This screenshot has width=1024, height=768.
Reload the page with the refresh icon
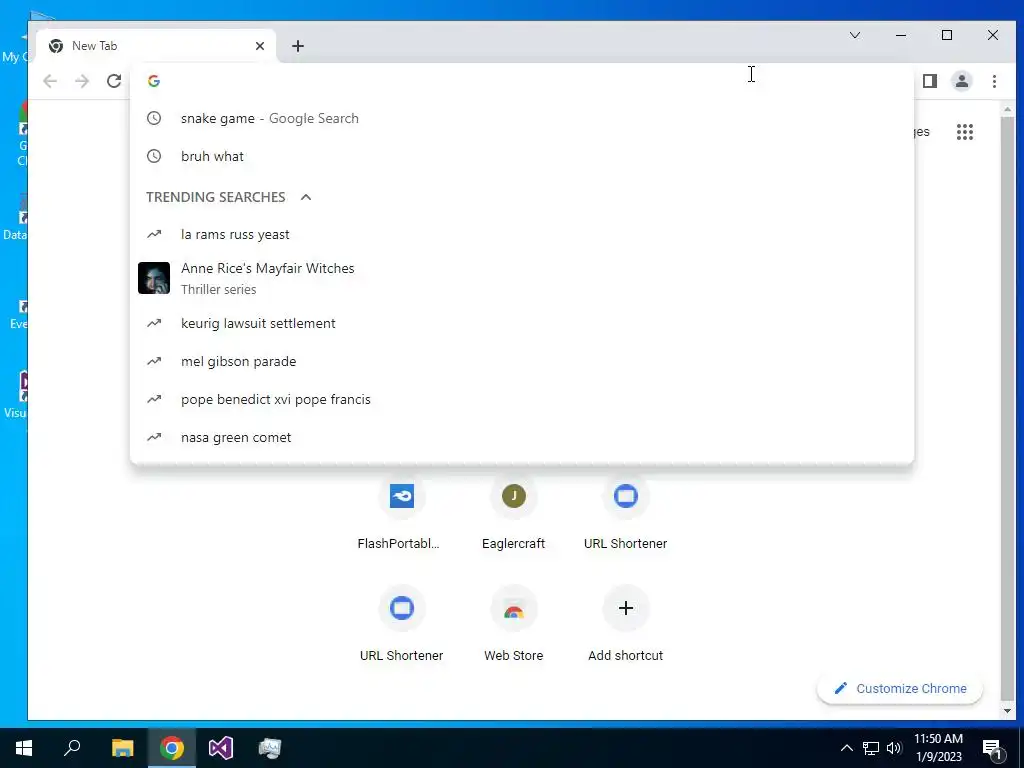tap(114, 81)
